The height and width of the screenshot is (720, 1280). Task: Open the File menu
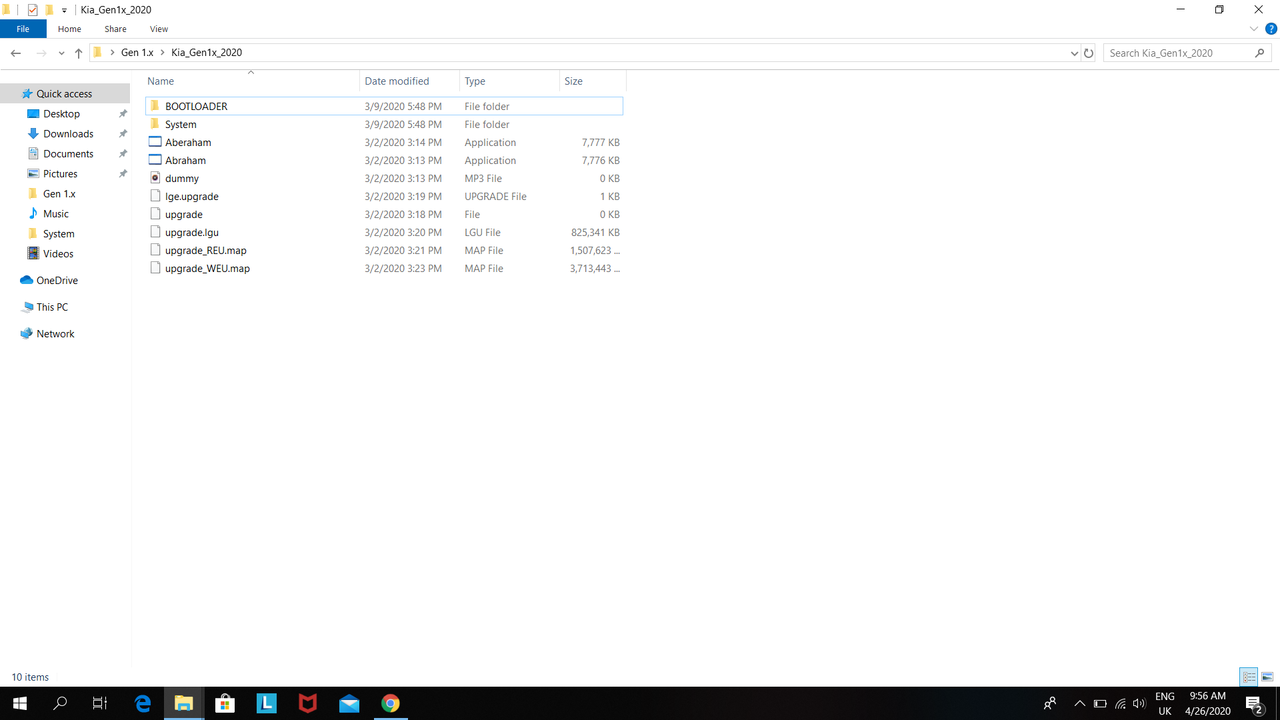click(x=22, y=29)
